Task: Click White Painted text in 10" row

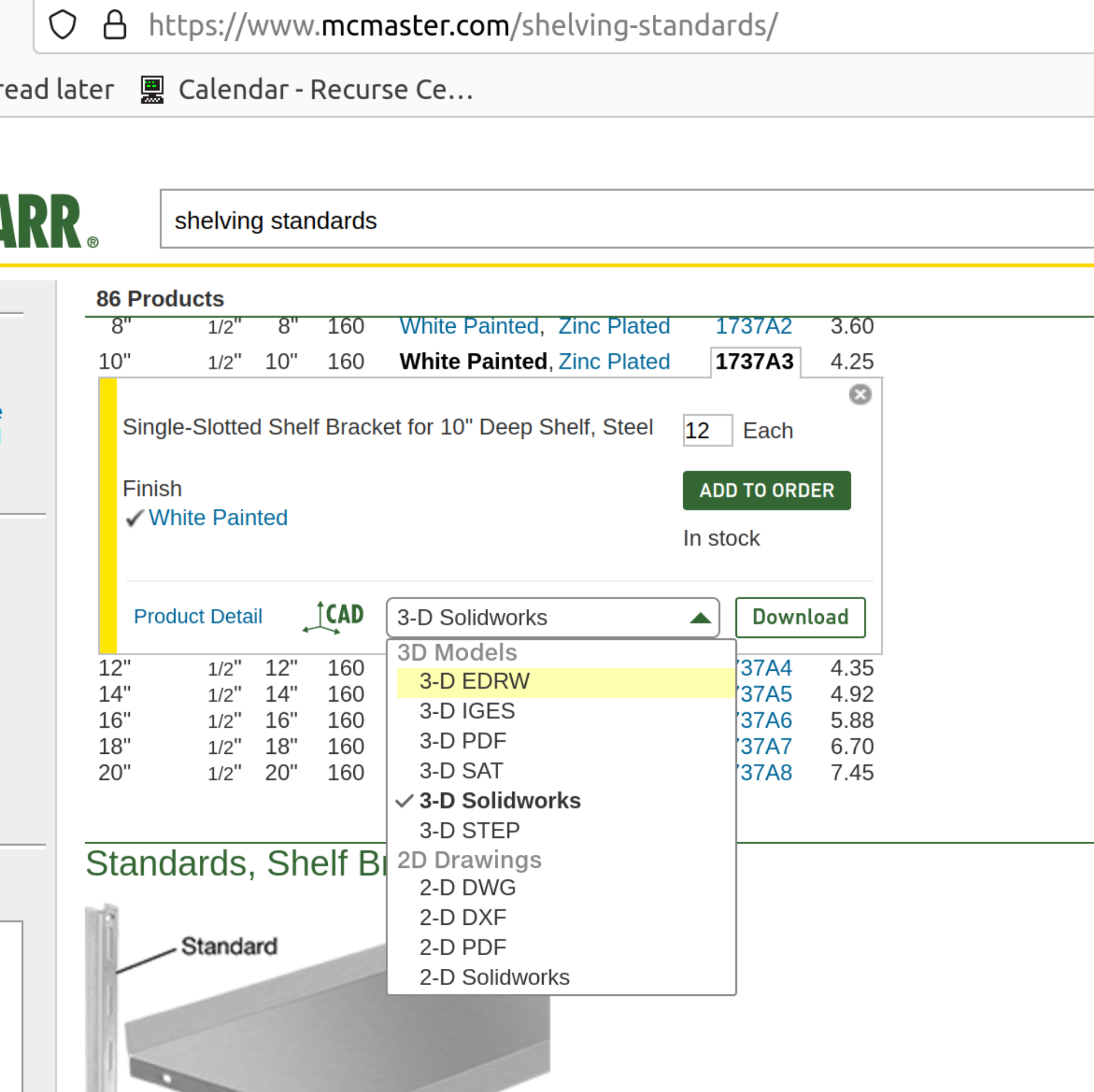Action: pos(473,362)
